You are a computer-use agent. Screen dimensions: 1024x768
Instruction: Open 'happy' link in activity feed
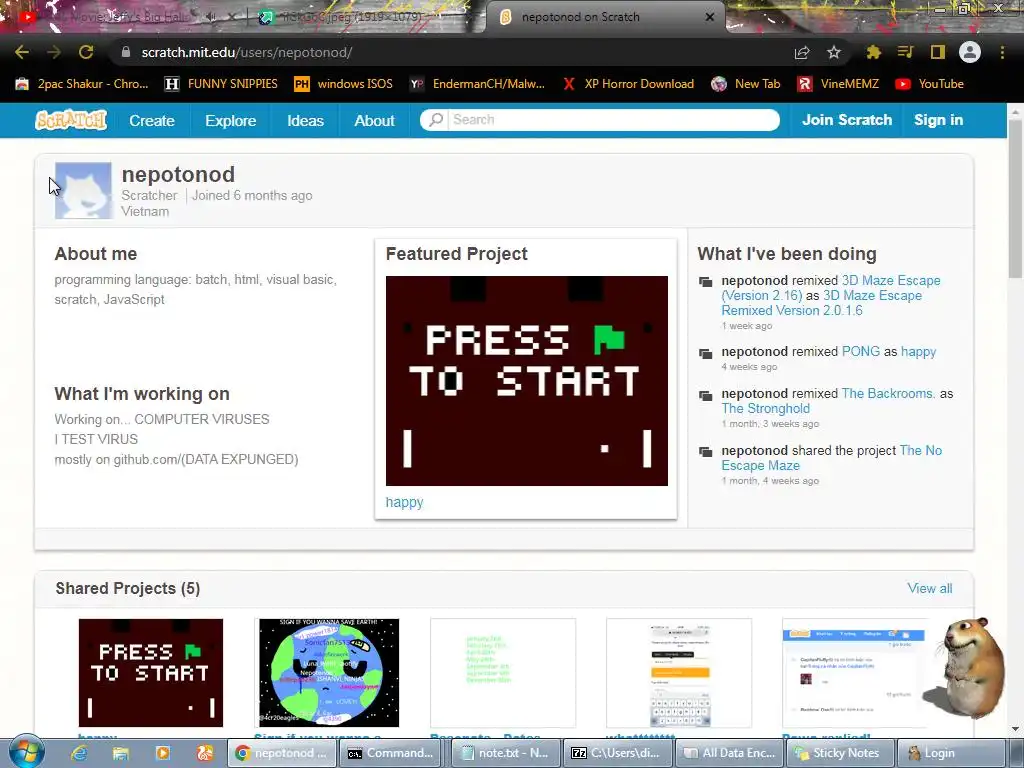(918, 351)
